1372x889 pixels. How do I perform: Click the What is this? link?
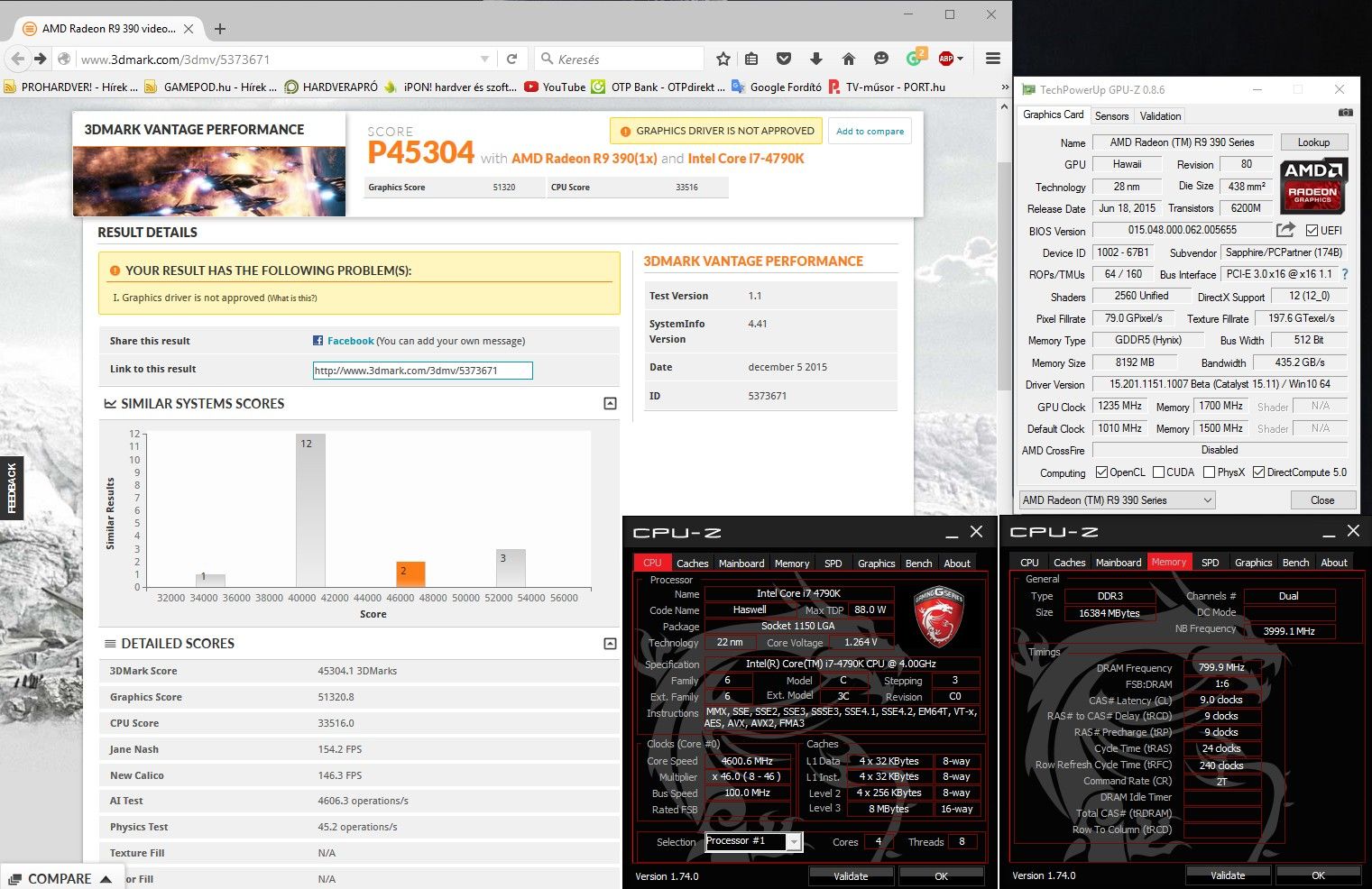[292, 298]
